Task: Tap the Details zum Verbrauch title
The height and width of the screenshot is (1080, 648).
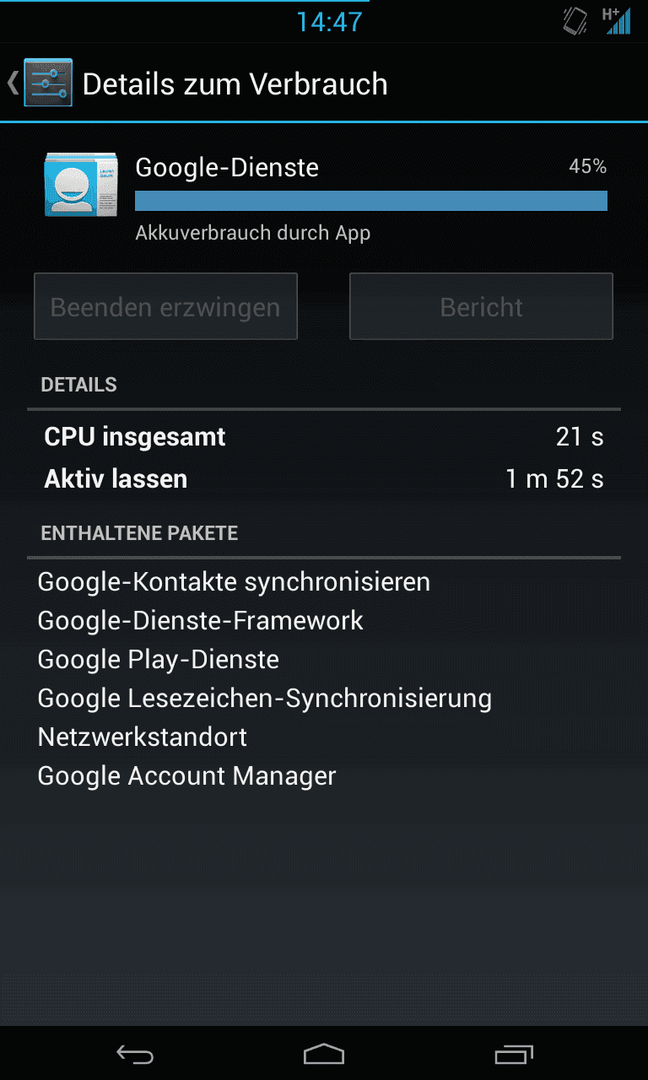Action: 235,83
